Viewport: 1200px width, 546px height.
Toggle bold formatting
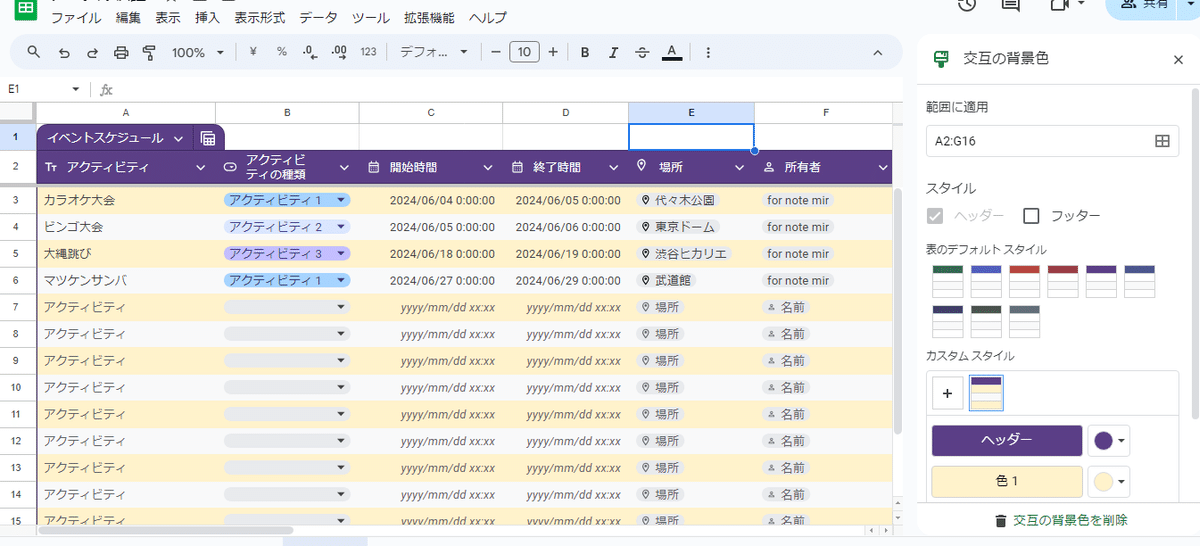tap(585, 52)
